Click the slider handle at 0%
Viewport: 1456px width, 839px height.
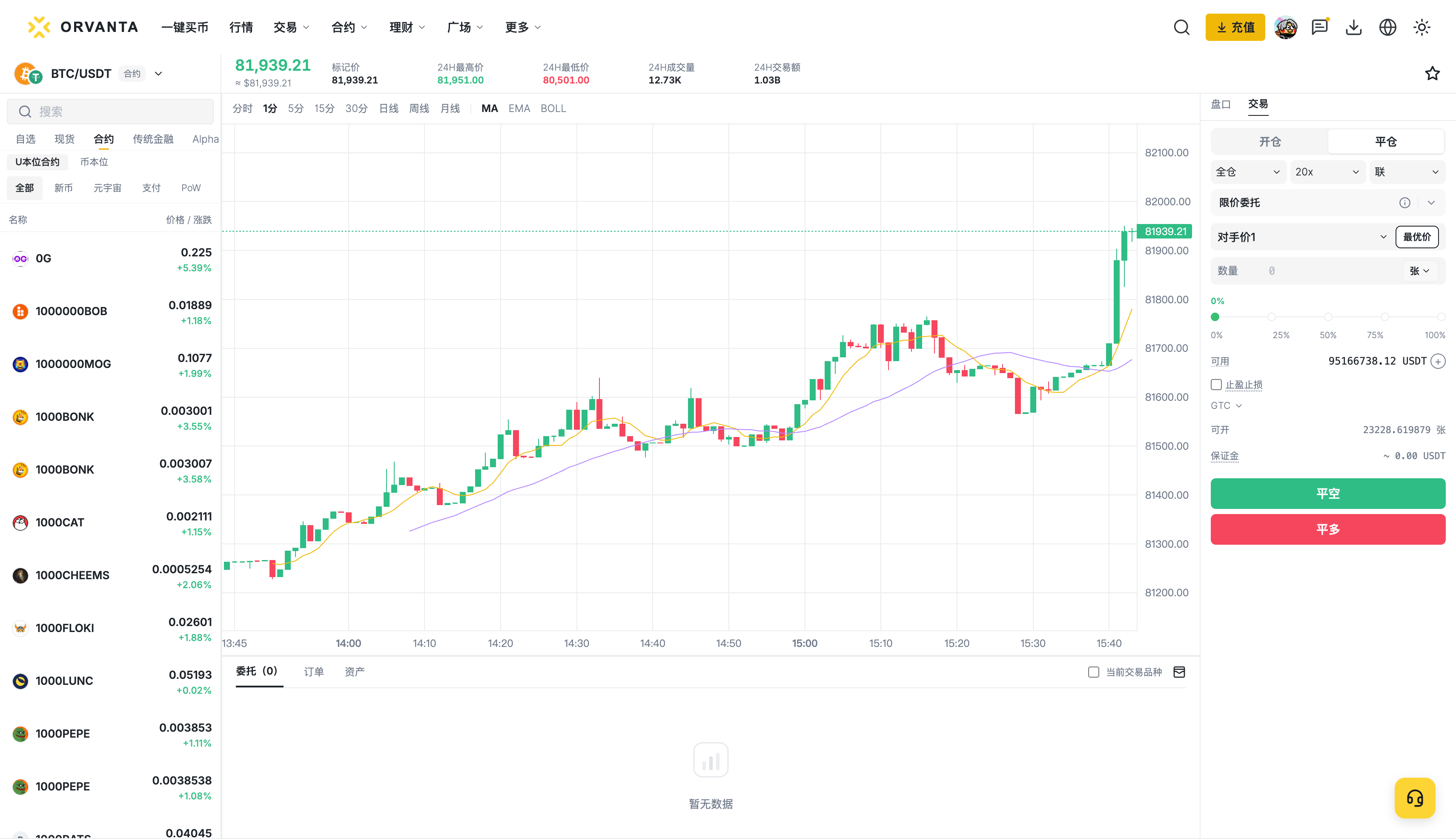(x=1215, y=317)
